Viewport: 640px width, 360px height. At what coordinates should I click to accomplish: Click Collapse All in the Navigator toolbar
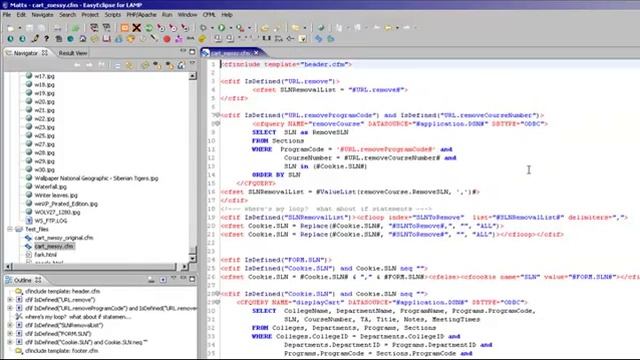[117, 65]
